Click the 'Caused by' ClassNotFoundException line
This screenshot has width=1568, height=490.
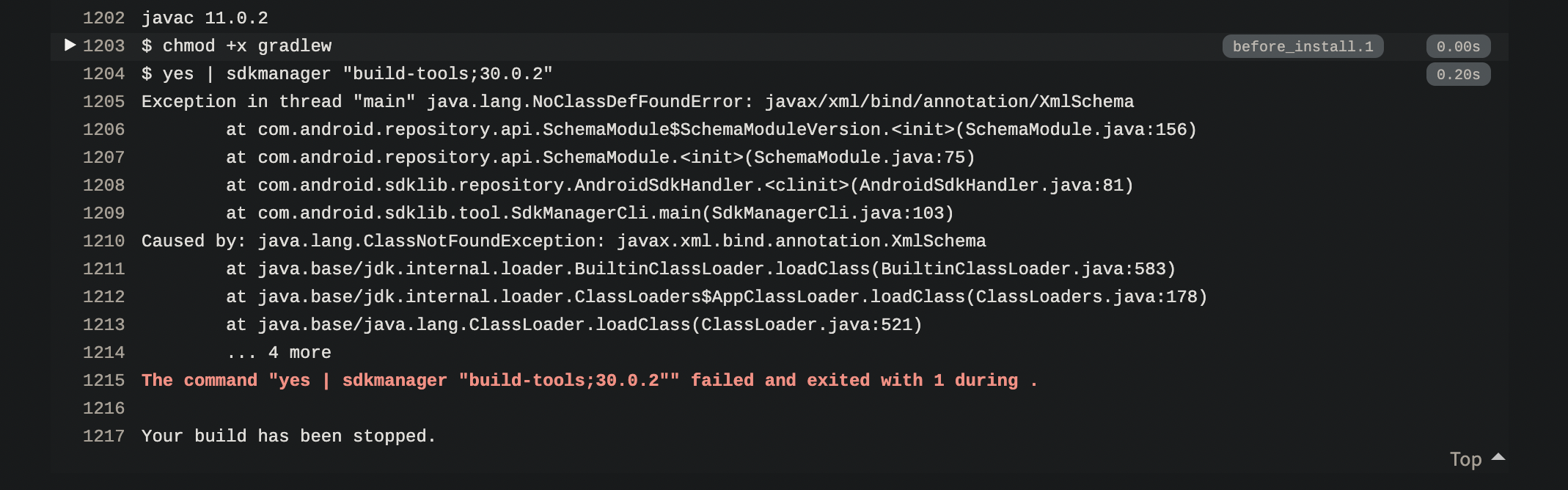point(564,241)
